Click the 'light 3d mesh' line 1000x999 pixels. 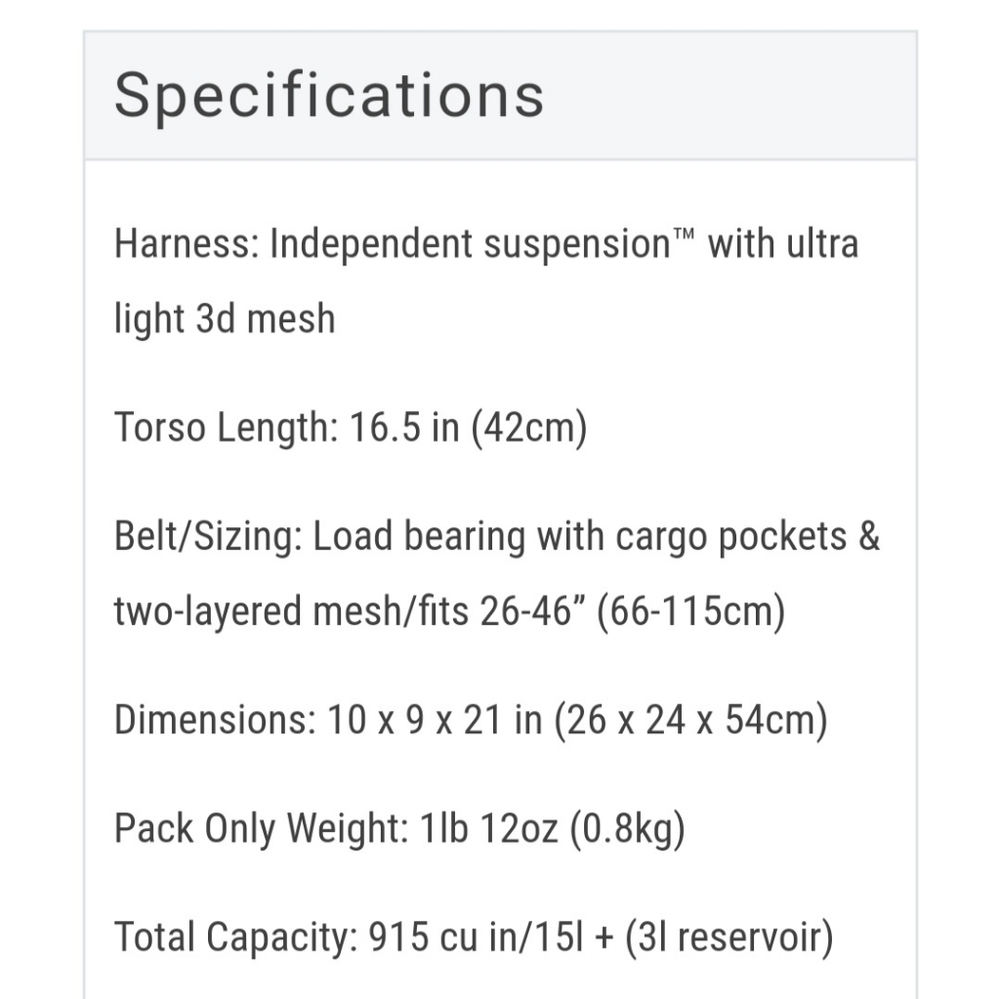224,318
